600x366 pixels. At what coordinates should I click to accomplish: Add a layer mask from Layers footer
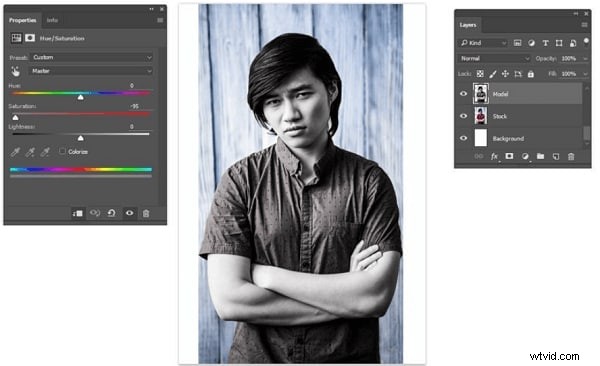click(x=509, y=156)
